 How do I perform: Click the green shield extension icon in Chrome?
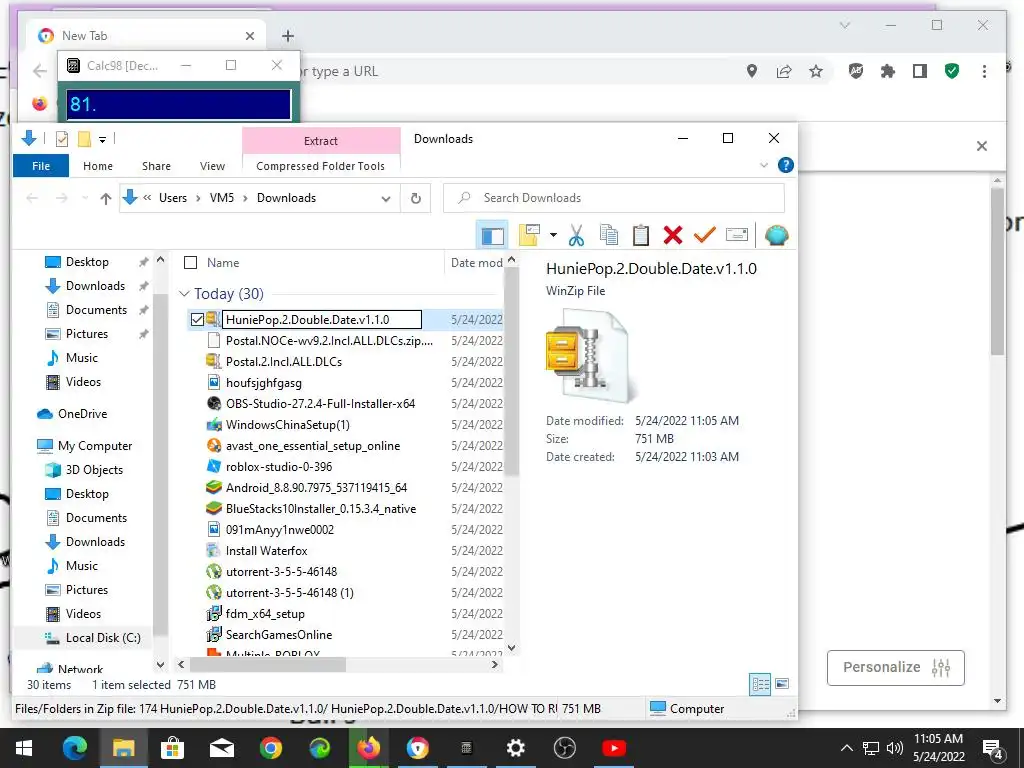(952, 71)
